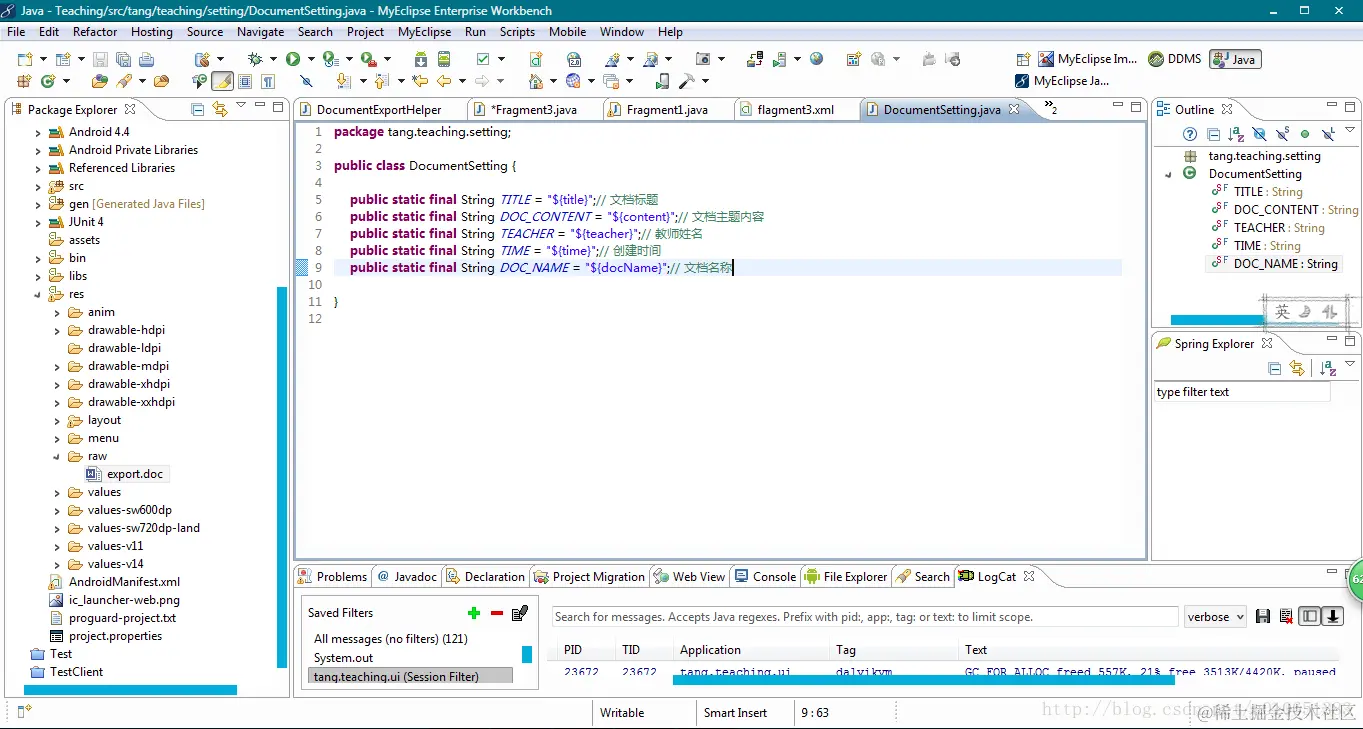Open Outline help question mark icon
1363x729 pixels.
pos(1190,134)
